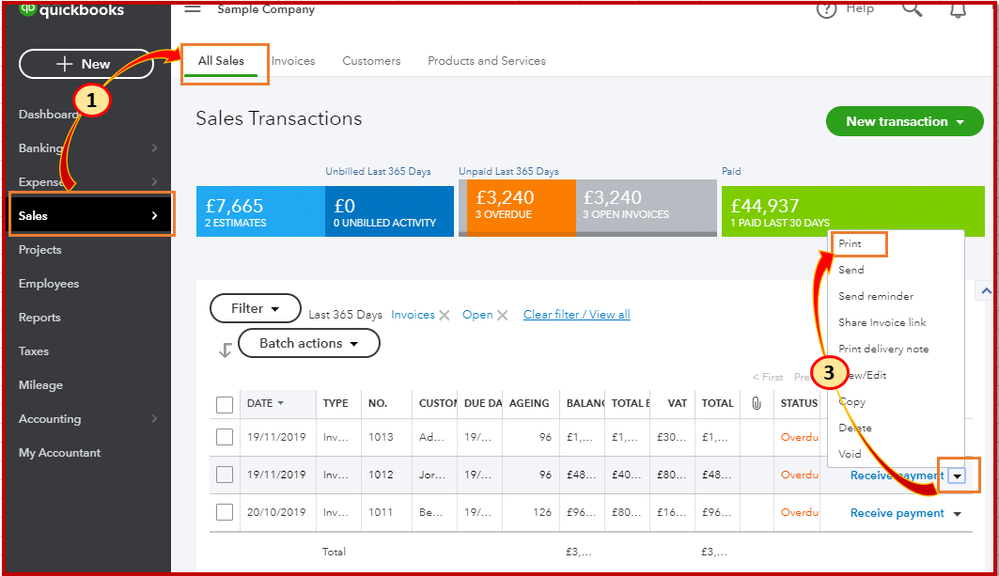
Task: Expand the Banking sidebar chevron
Action: coord(154,148)
